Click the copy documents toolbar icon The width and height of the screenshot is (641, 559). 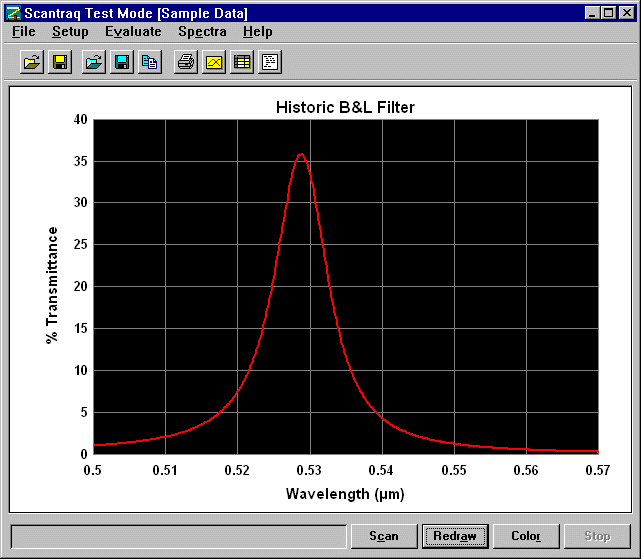150,62
